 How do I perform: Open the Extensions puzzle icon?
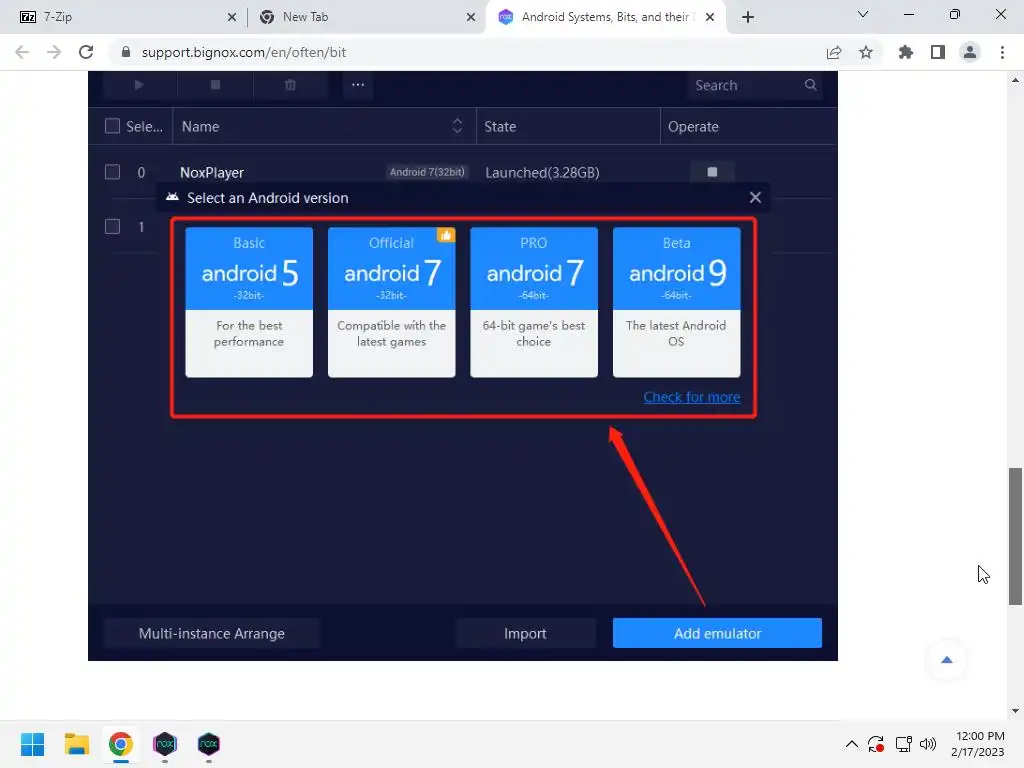tap(906, 52)
